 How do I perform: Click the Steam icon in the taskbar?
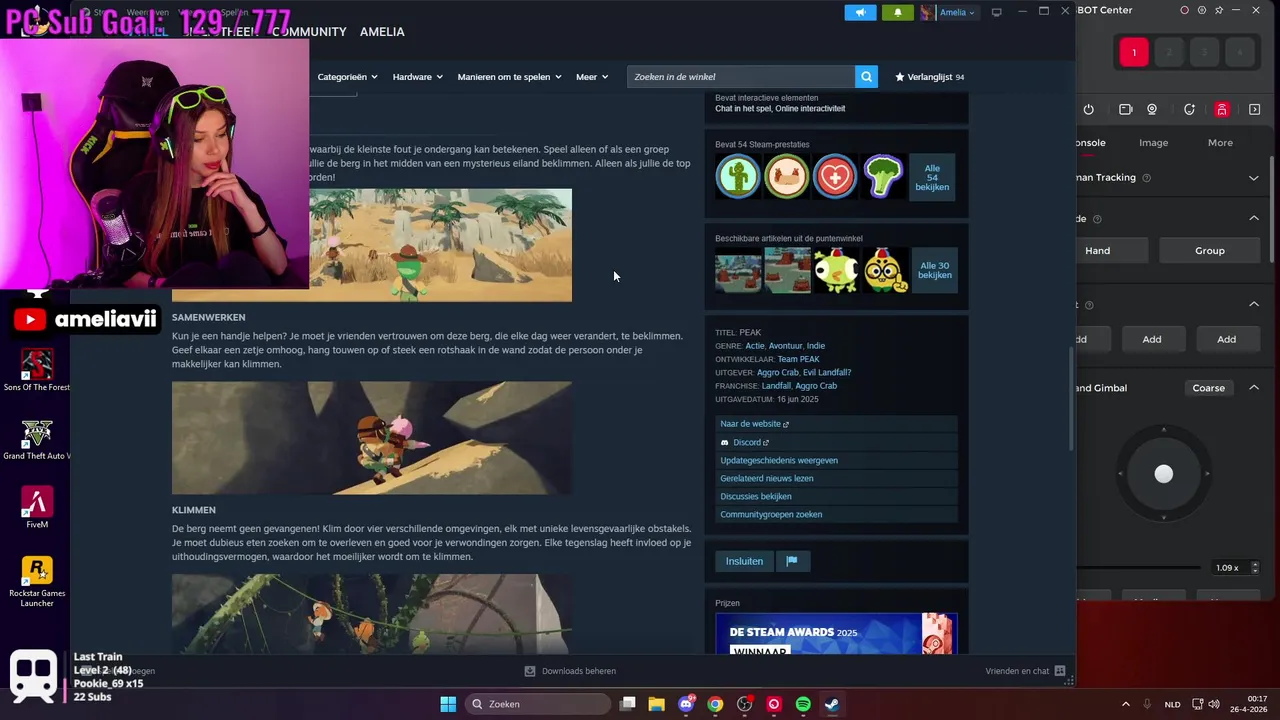(x=832, y=704)
